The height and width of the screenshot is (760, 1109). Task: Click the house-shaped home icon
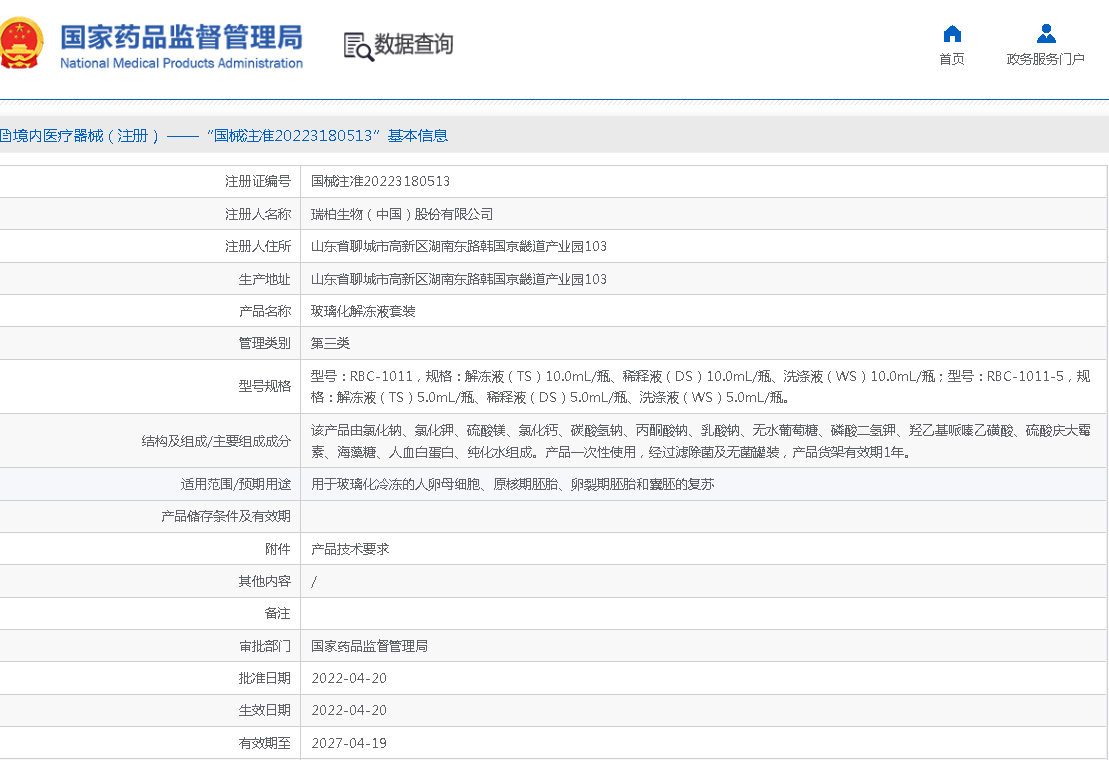(952, 34)
